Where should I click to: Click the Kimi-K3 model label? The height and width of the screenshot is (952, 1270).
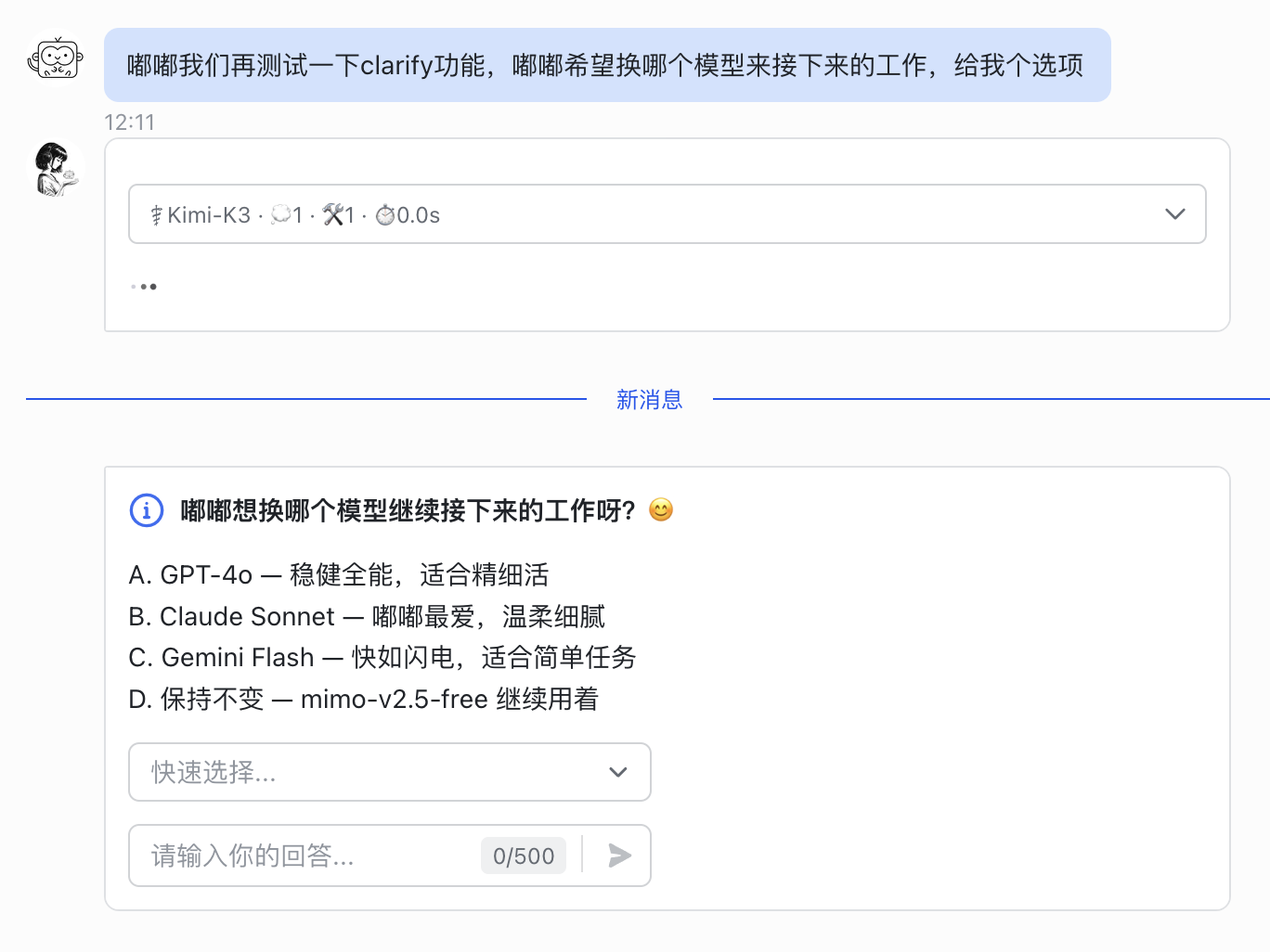pyautogui.click(x=209, y=215)
